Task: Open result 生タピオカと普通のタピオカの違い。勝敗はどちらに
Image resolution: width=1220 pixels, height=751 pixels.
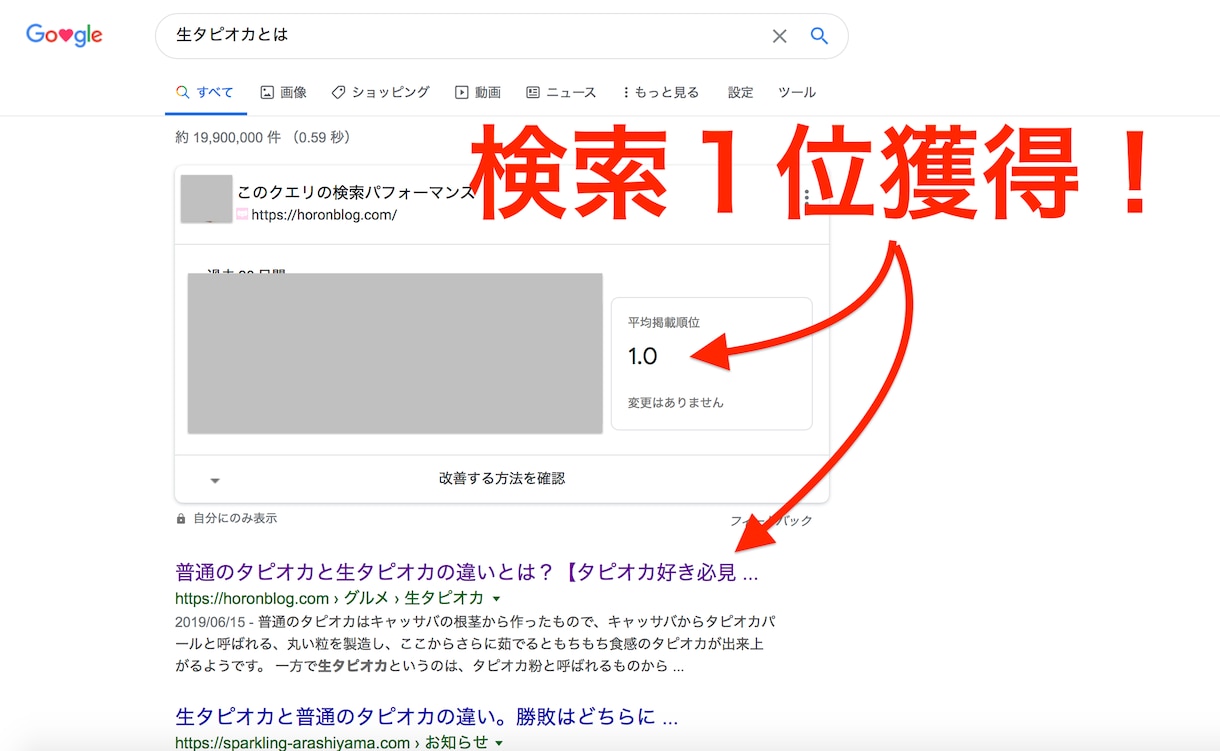Action: (x=427, y=717)
